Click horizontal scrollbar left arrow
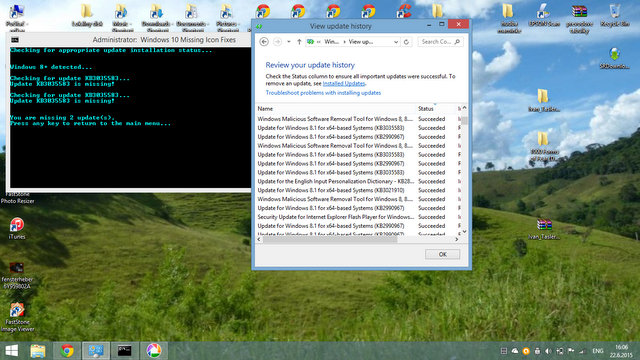This screenshot has height=360, width=640. [x=259, y=240]
